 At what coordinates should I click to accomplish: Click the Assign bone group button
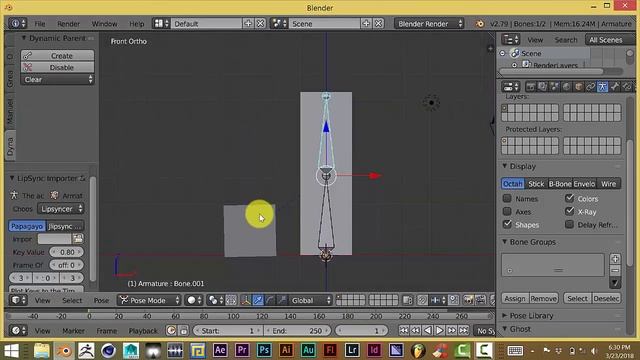point(515,298)
